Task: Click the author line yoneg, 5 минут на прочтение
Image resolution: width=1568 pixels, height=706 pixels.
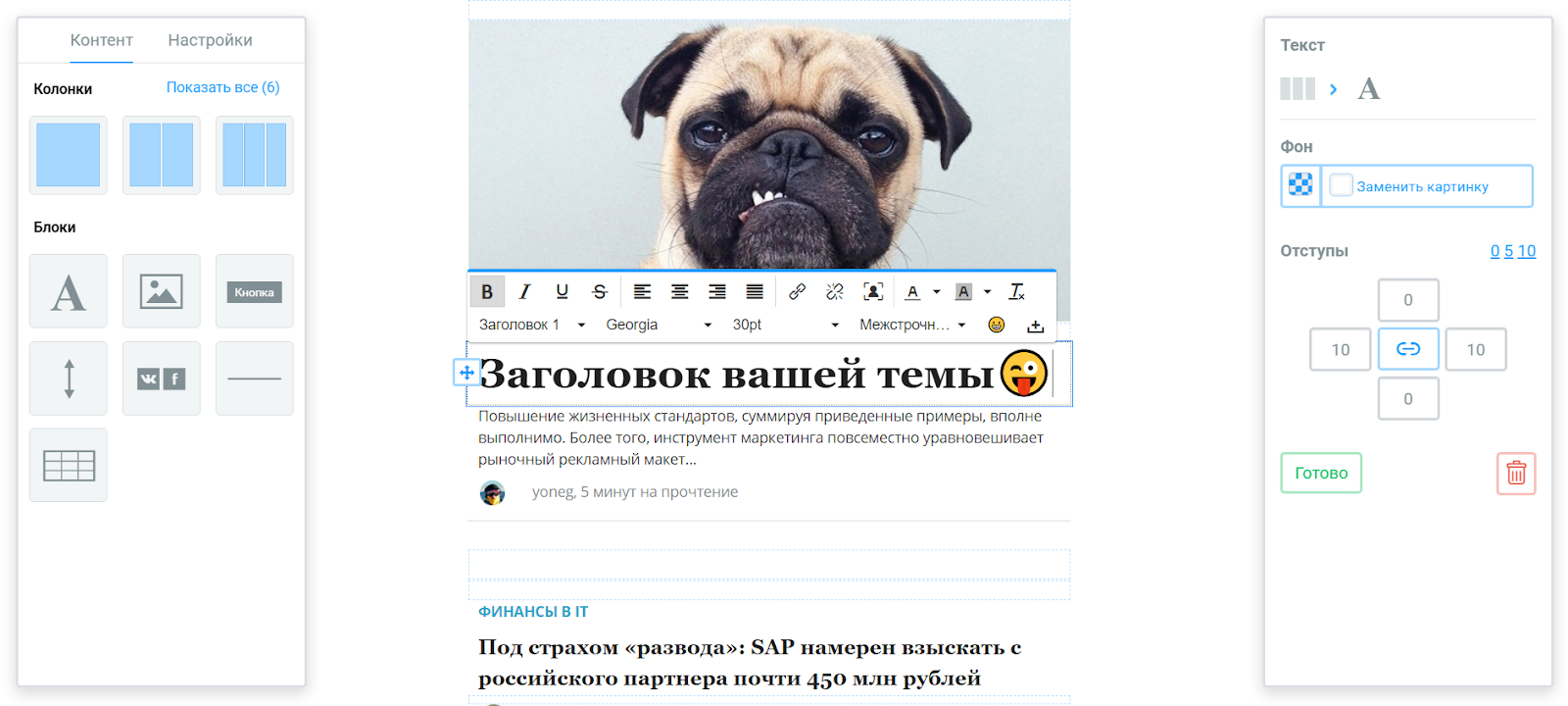Action: point(635,492)
